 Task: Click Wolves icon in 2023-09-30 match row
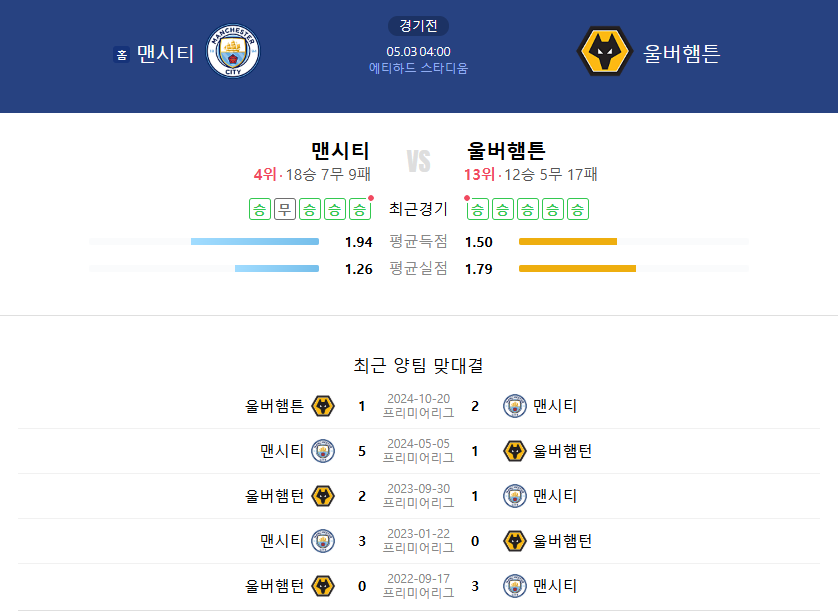coord(323,496)
